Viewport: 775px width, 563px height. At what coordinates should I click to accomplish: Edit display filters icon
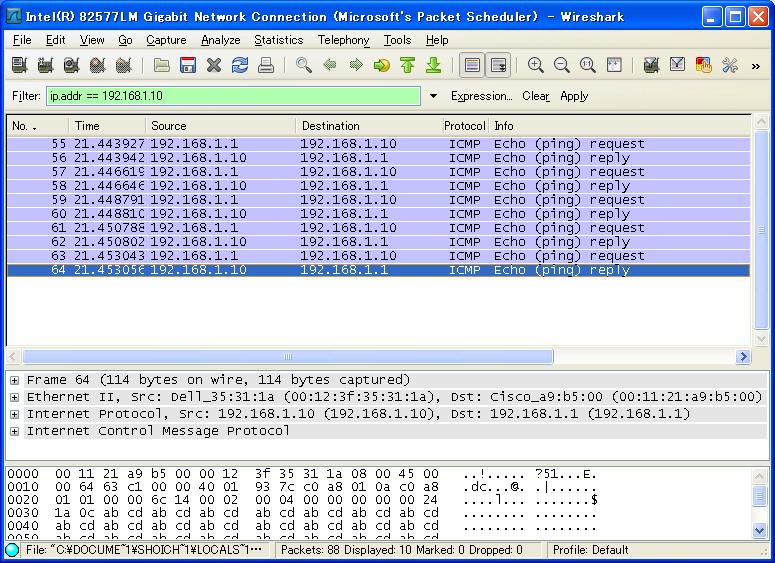tap(678, 65)
